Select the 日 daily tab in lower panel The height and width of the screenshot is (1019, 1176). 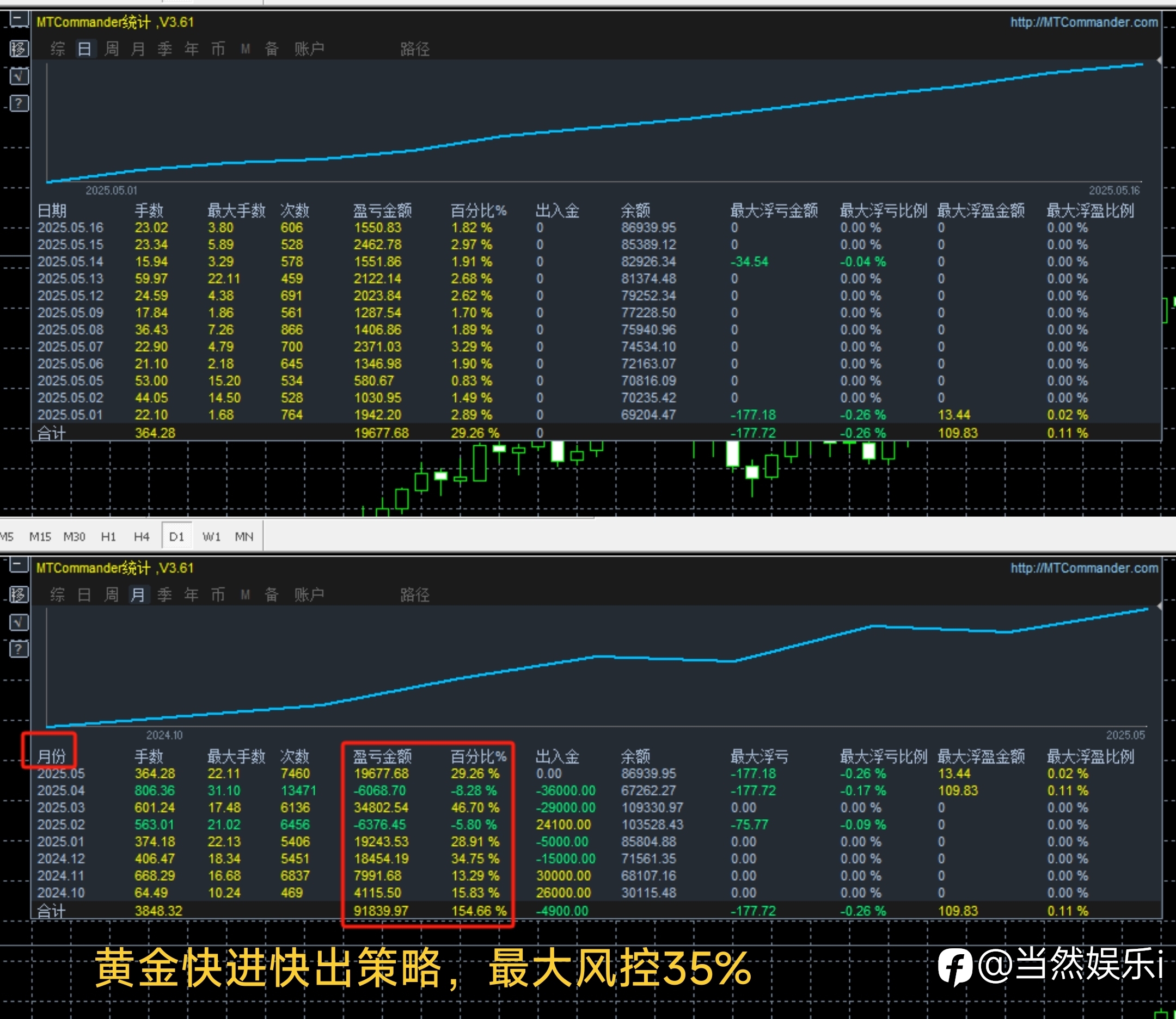84,595
